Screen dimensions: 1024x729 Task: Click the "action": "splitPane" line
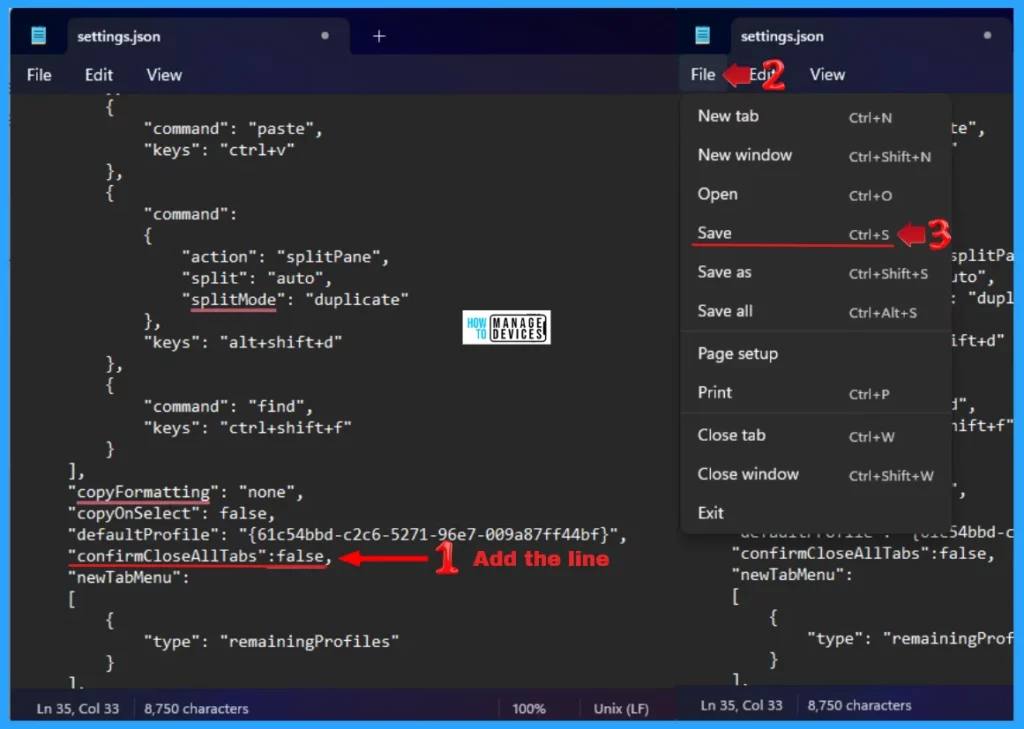point(285,257)
